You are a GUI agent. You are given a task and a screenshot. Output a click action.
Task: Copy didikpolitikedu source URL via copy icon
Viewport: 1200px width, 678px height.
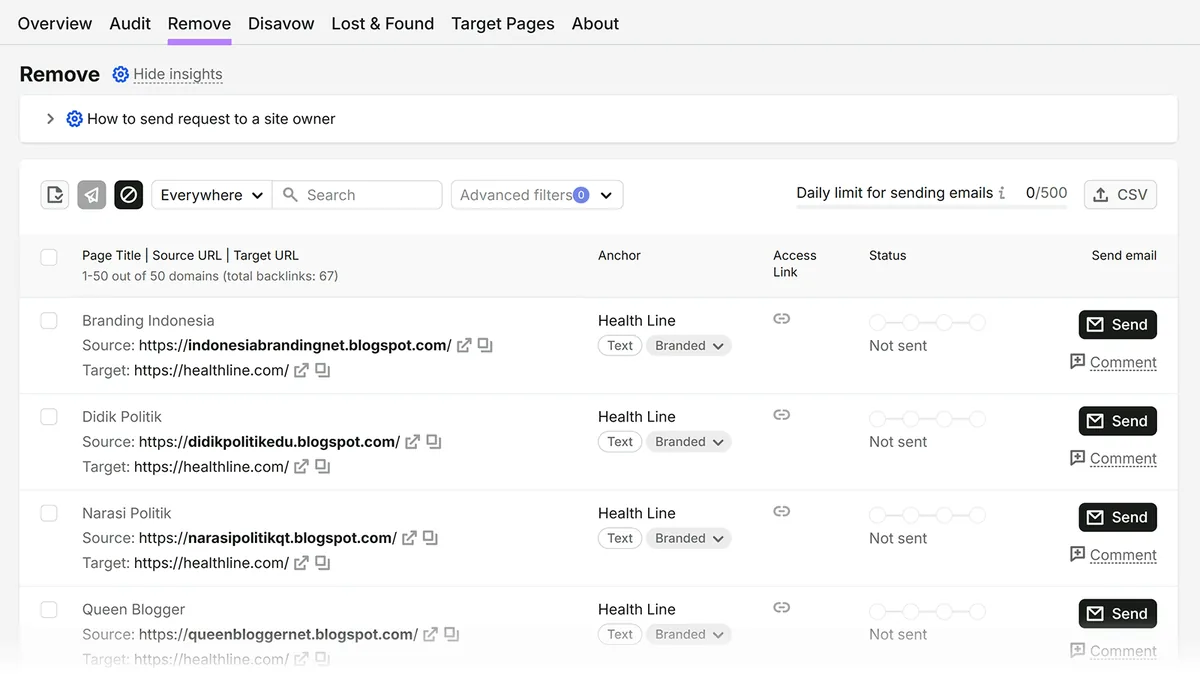click(x=434, y=441)
